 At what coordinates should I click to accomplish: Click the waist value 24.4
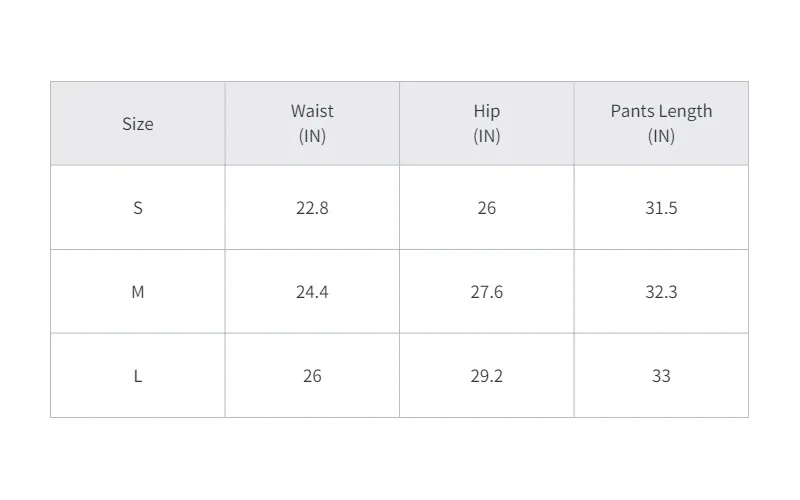click(x=312, y=292)
